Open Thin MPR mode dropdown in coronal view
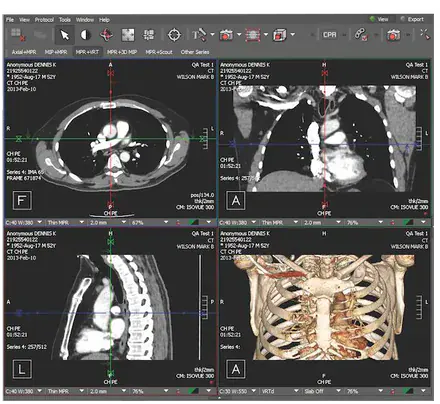Viewport: 440px width, 404px height. [x=280, y=222]
